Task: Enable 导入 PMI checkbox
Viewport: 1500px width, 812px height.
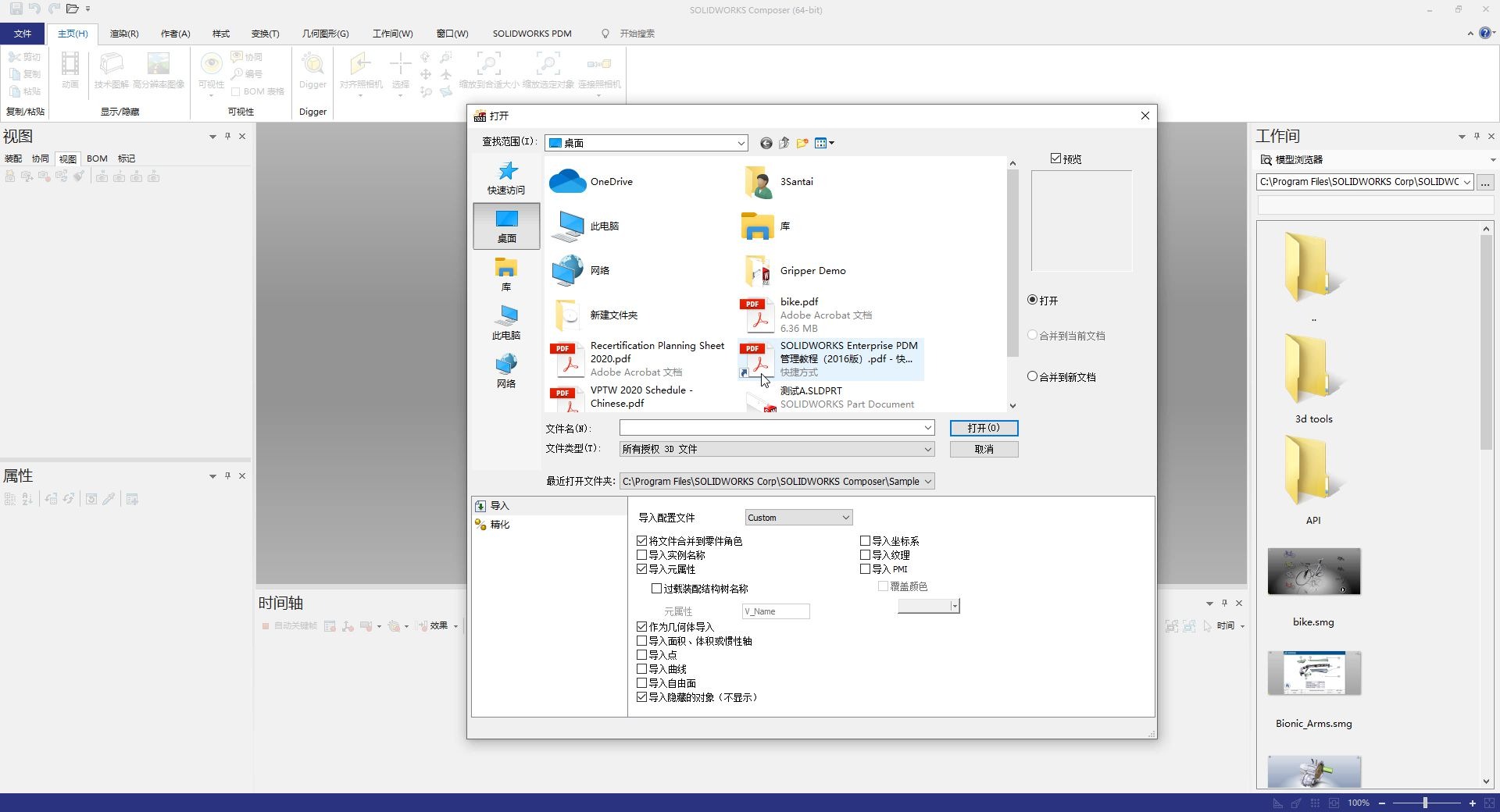Action: 866,569
